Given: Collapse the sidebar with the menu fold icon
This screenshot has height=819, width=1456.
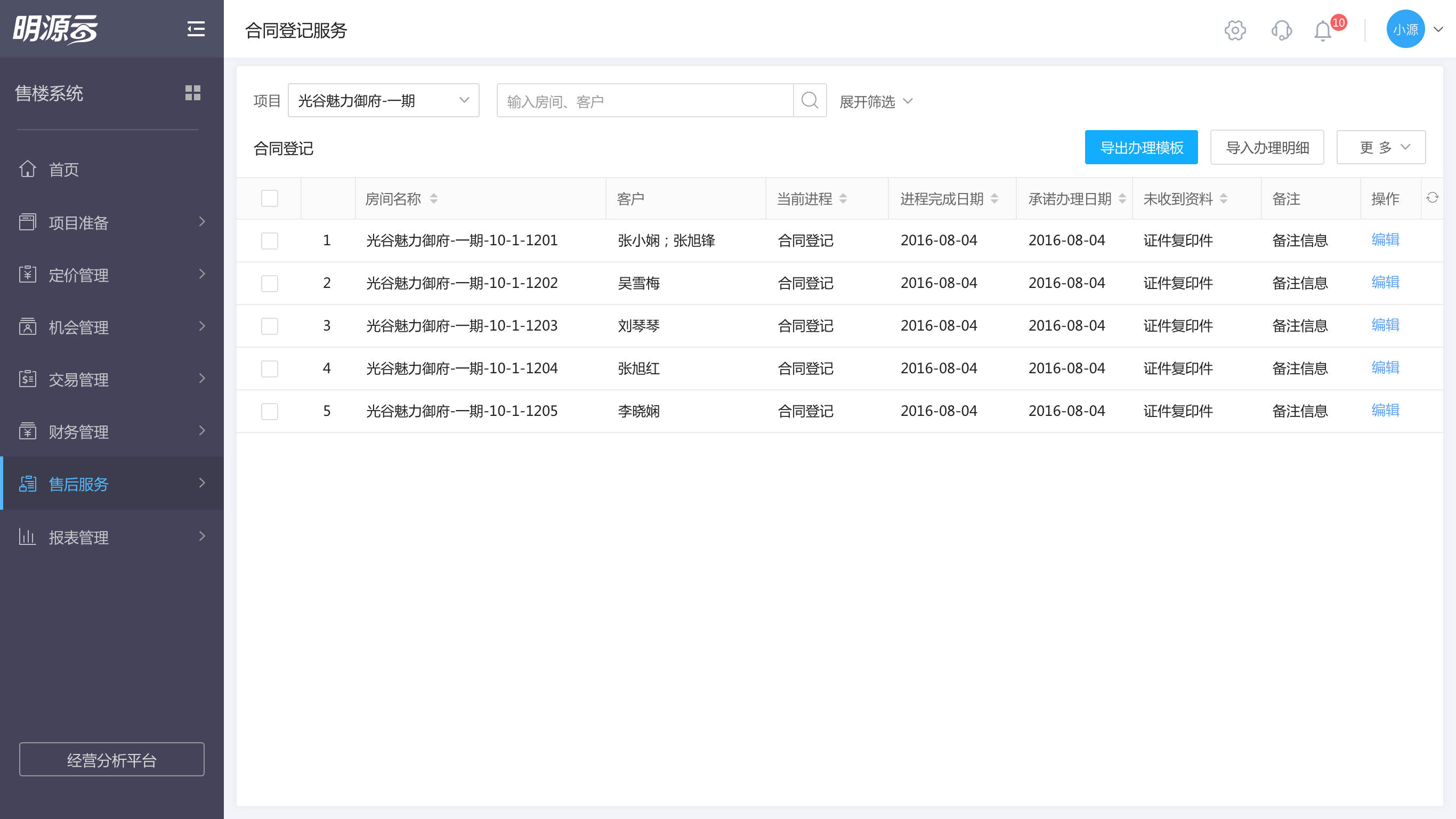Looking at the screenshot, I should 196,29.
